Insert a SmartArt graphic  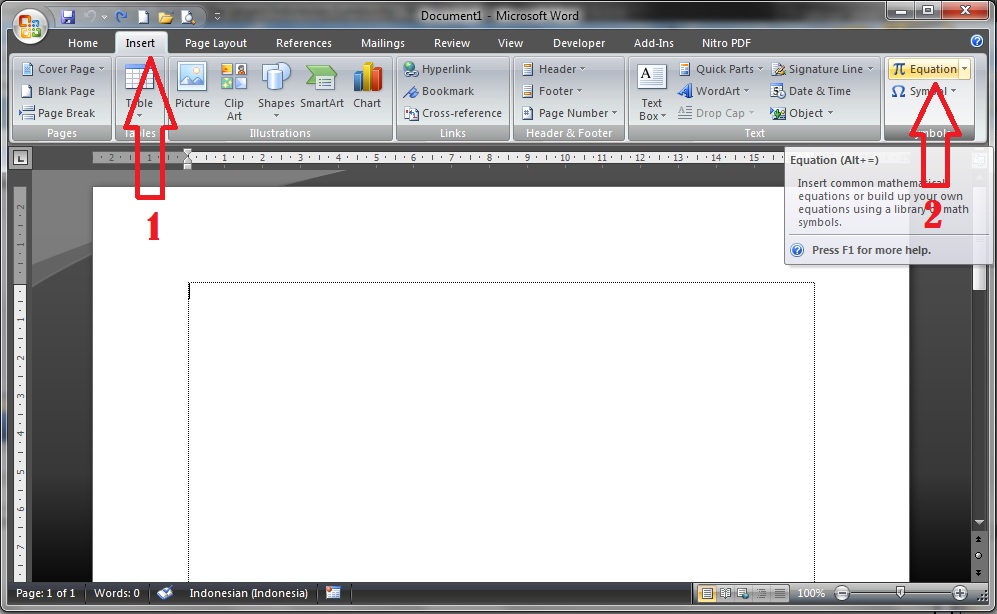tap(322, 86)
